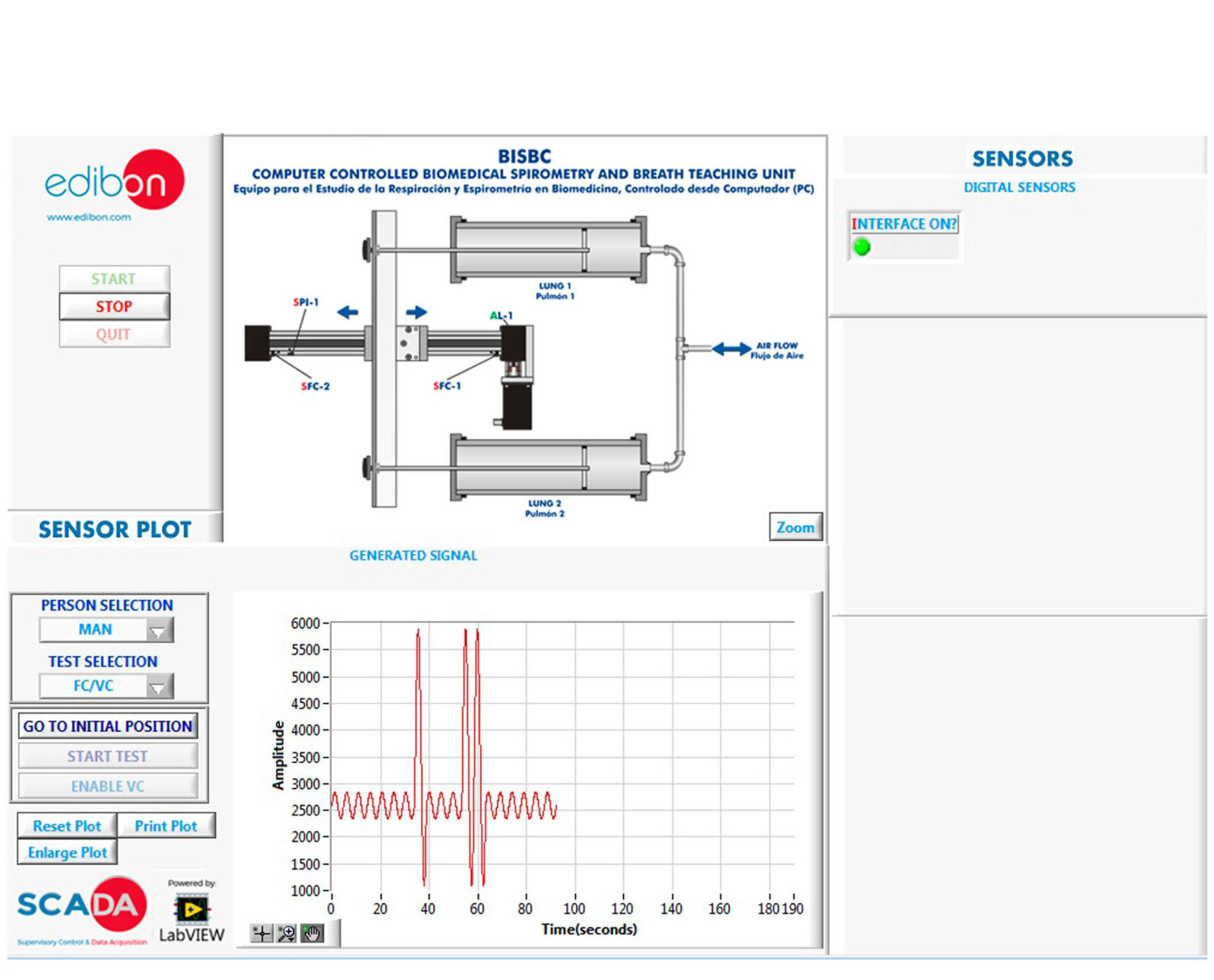Click the SCADA logo
This screenshot has height=980, width=1214.
pyautogui.click(x=82, y=906)
